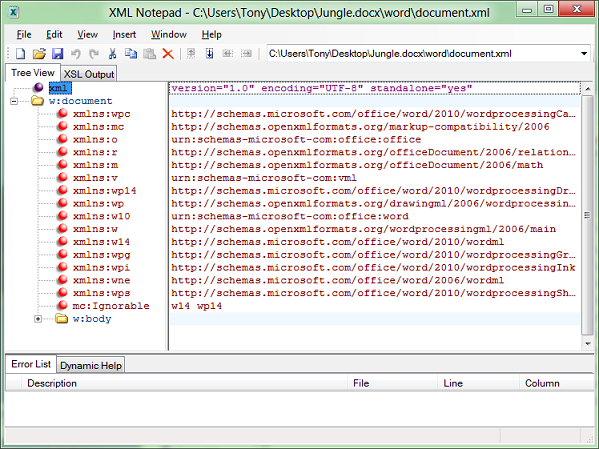Delete the selected node with red X
This screenshot has height=449, width=599.
[168, 54]
